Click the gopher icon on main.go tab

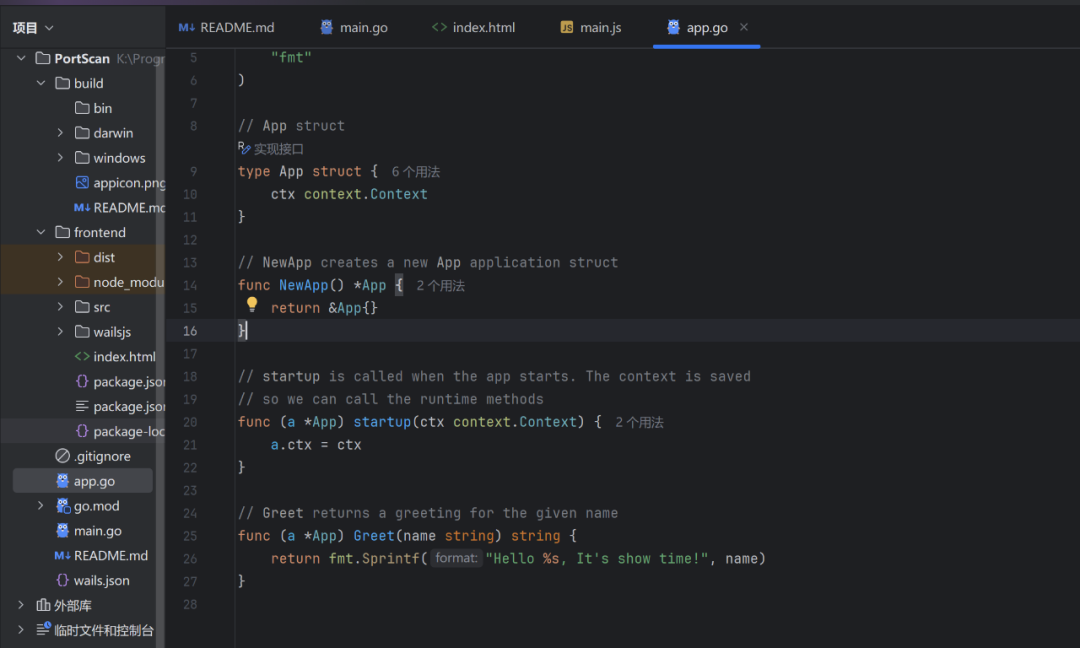tap(326, 27)
